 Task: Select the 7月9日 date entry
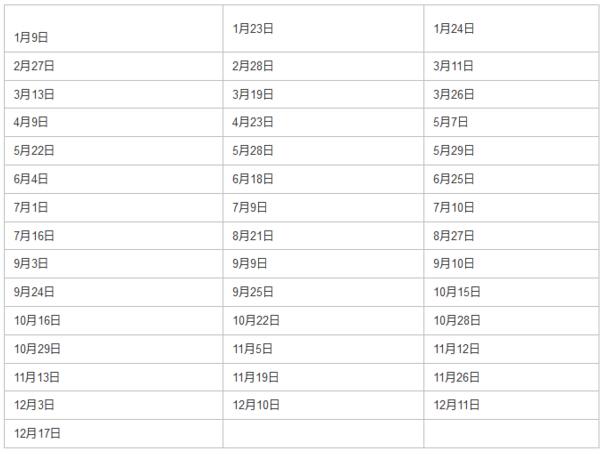click(249, 208)
